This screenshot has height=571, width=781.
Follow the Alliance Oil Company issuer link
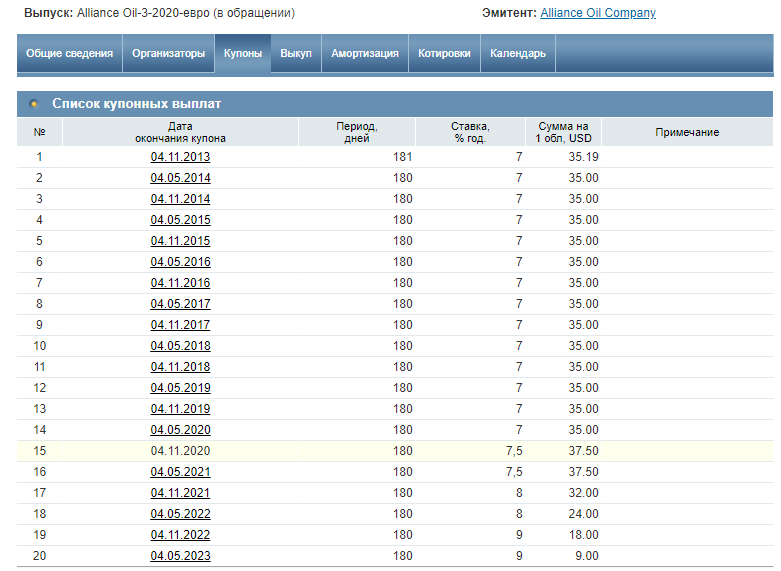tap(598, 13)
